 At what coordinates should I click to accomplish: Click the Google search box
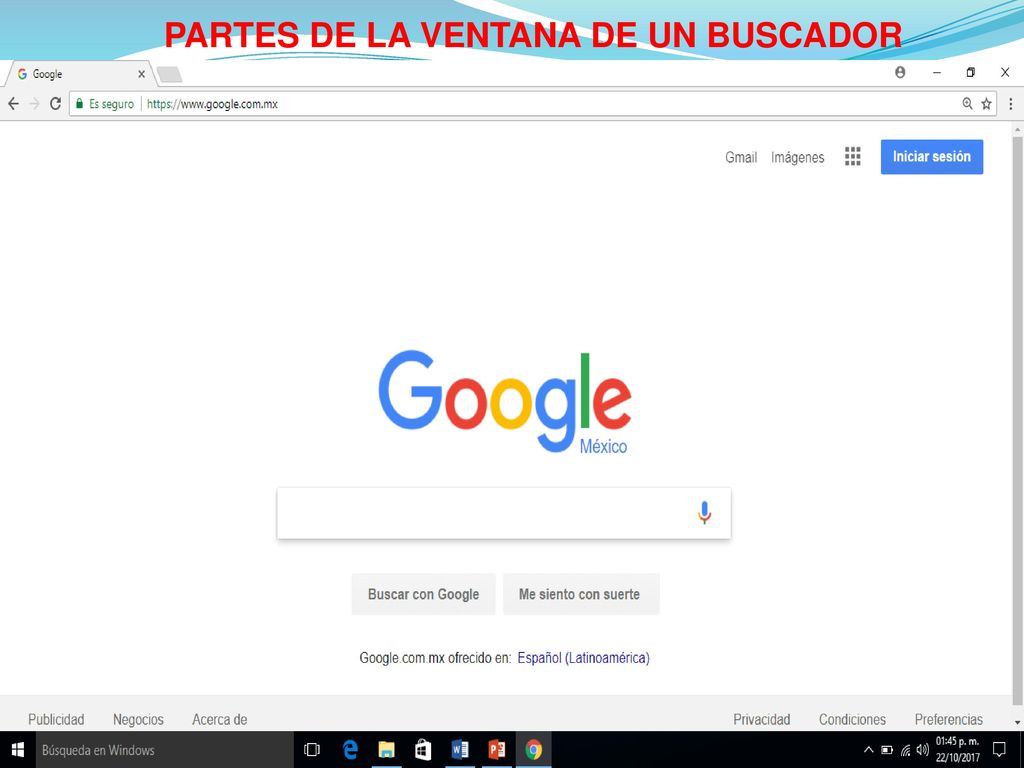[x=504, y=513]
